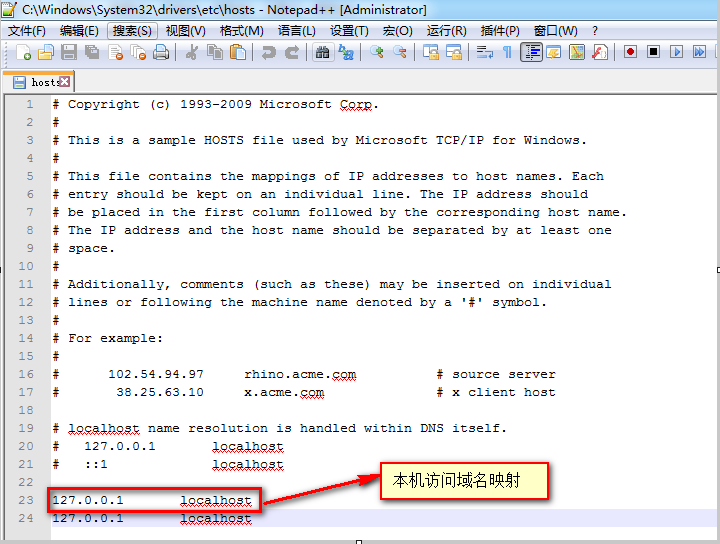Select the hosts document tab
Screen dimensions: 720x544
click(39, 82)
